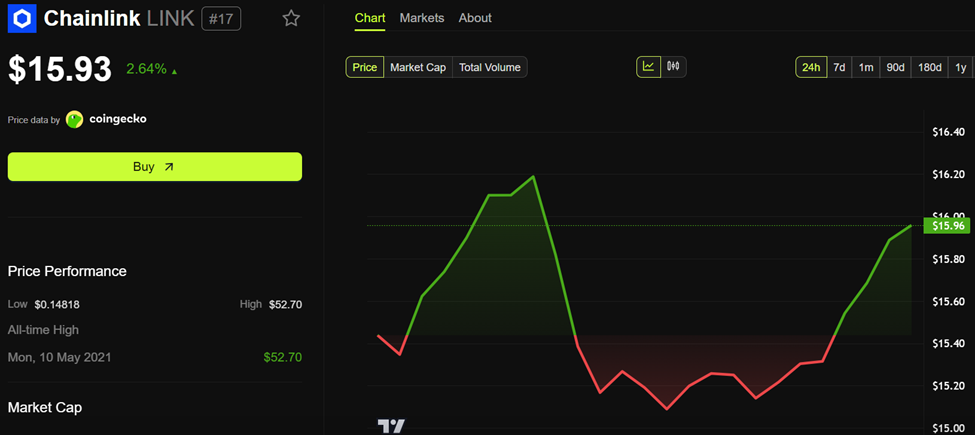
Task: Favorite Chainlink with the star icon
Action: [291, 18]
